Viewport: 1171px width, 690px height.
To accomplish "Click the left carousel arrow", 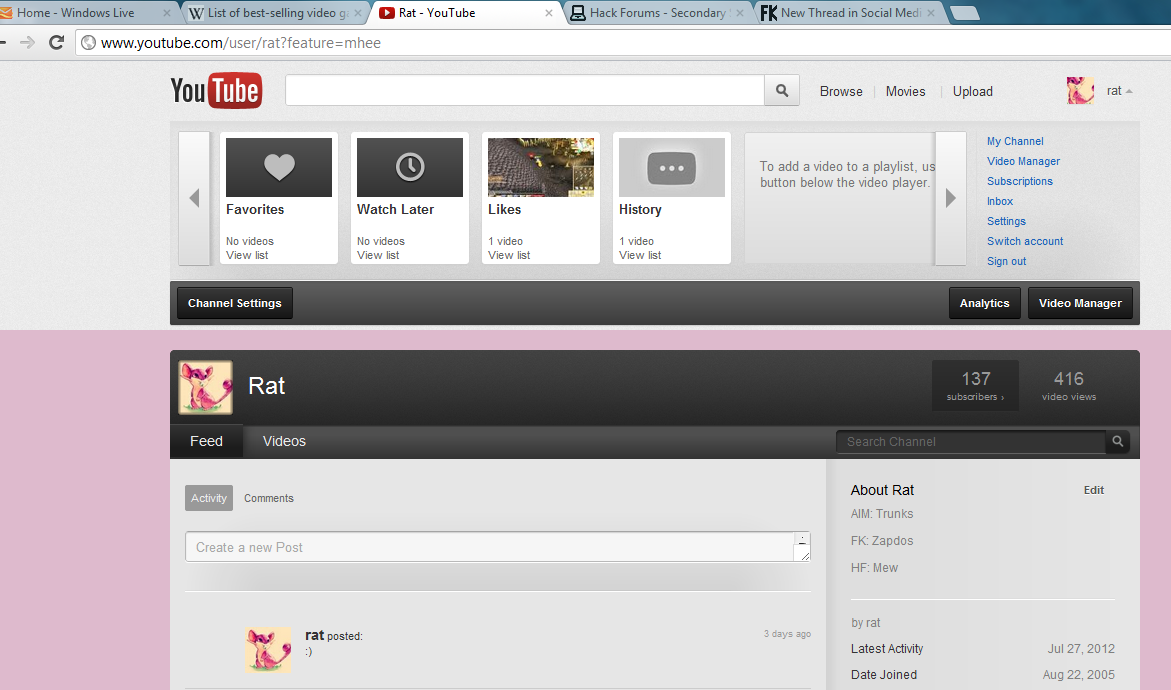I will pos(194,198).
